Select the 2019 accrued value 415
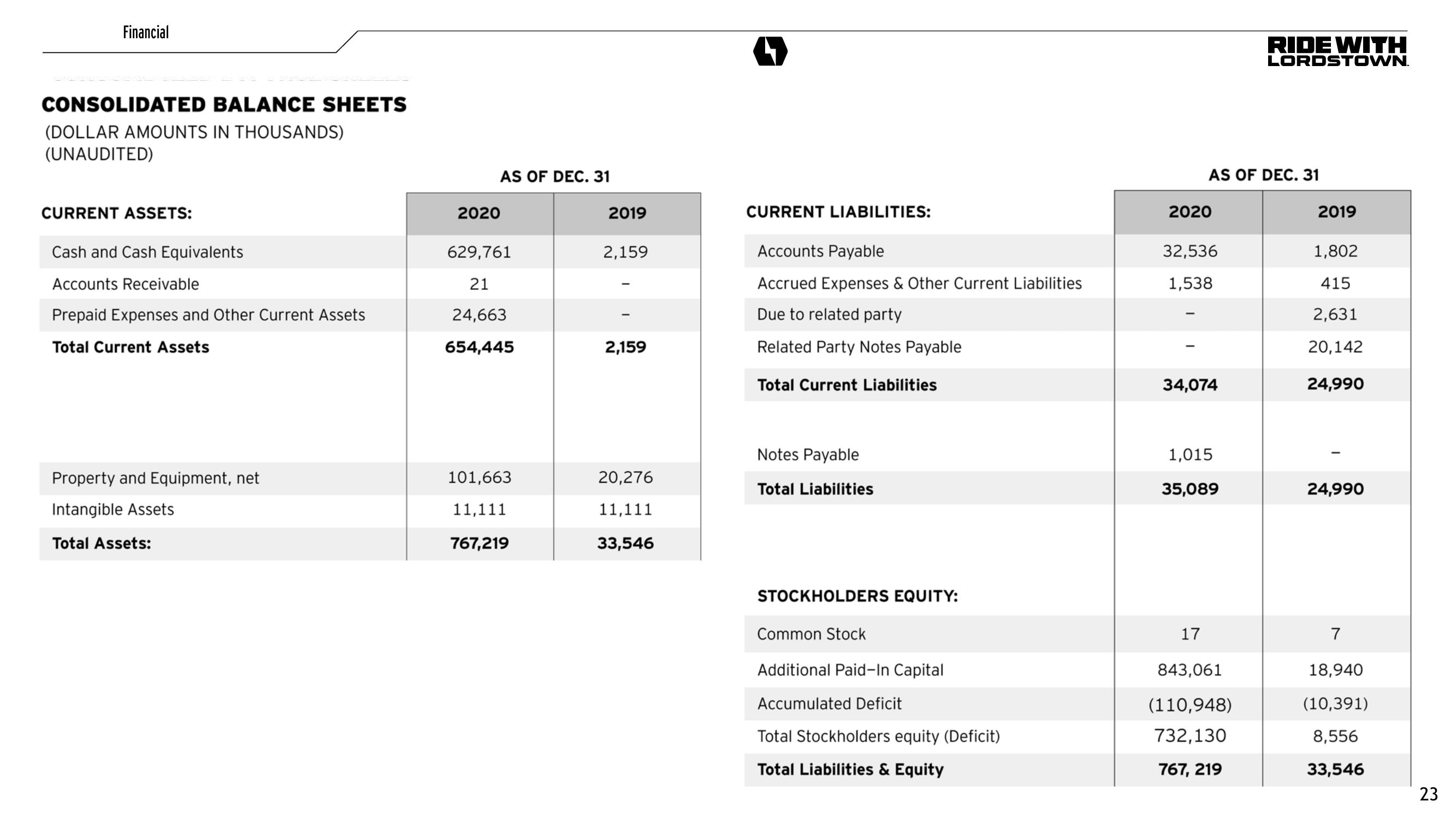The image size is (1456, 819). click(x=1335, y=283)
